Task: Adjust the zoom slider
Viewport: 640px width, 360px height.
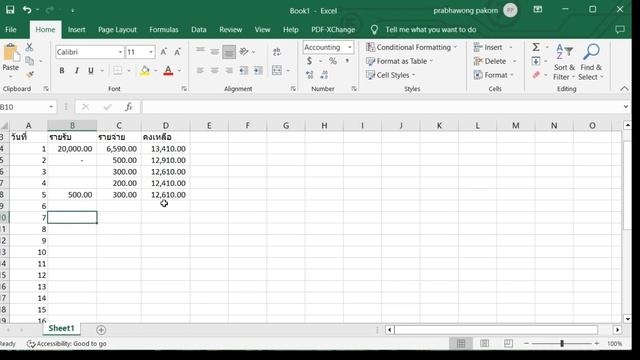Action: point(562,344)
